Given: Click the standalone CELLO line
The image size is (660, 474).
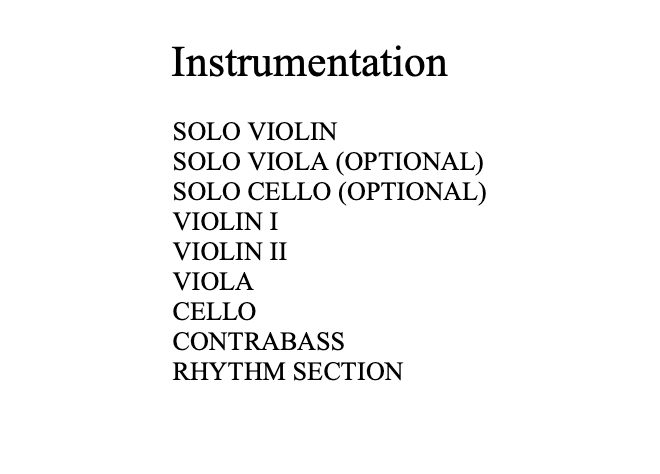Looking at the screenshot, I should (213, 311).
